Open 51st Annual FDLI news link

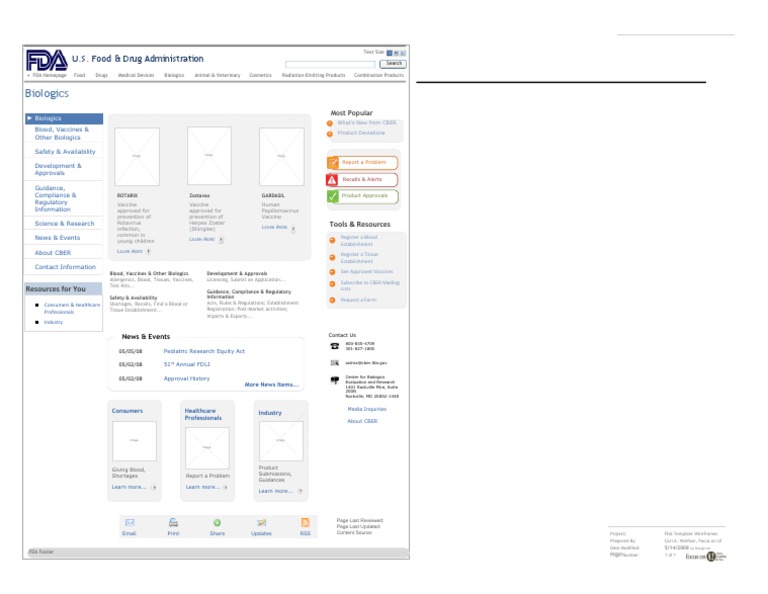(x=187, y=364)
